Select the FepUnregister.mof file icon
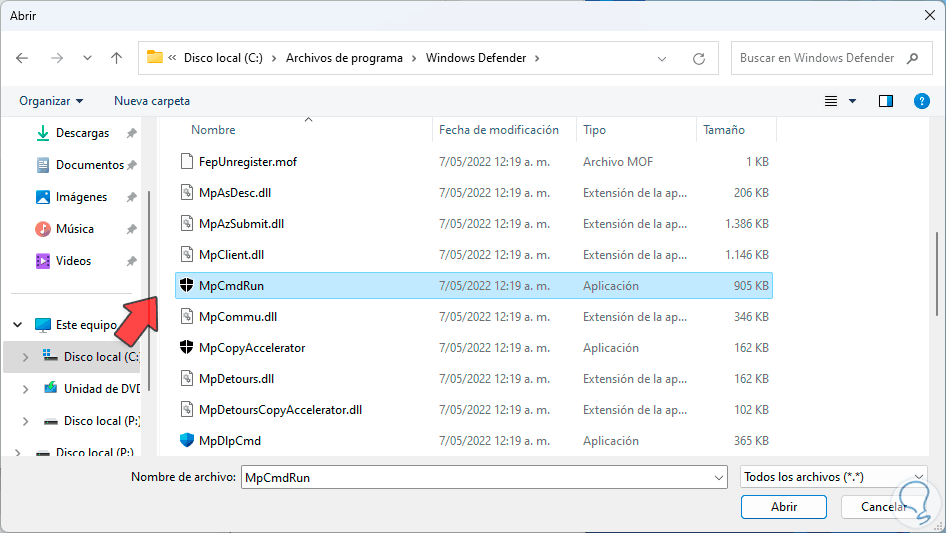 click(187, 161)
